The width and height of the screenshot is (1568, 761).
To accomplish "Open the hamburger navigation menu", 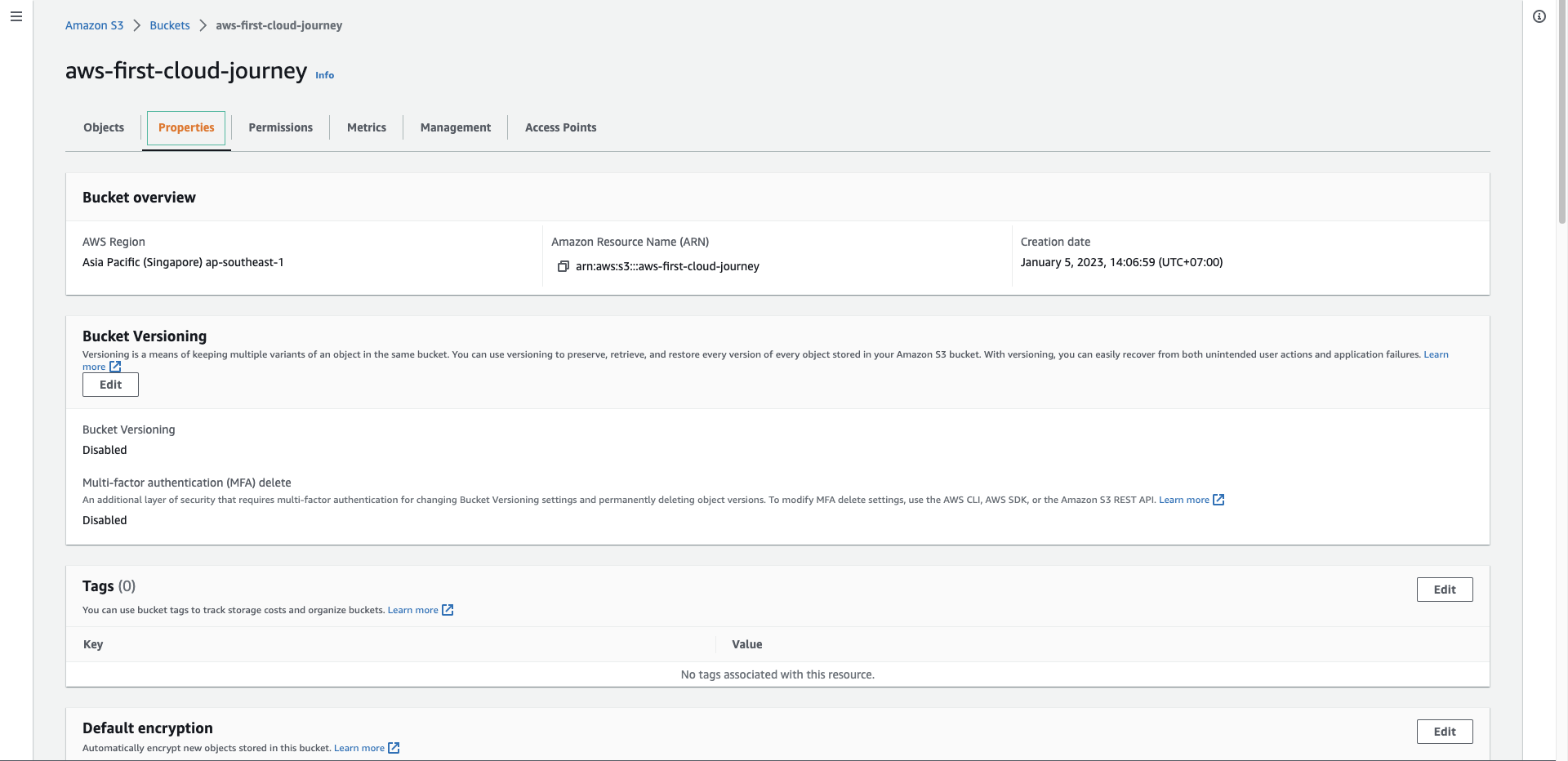I will pyautogui.click(x=16, y=16).
